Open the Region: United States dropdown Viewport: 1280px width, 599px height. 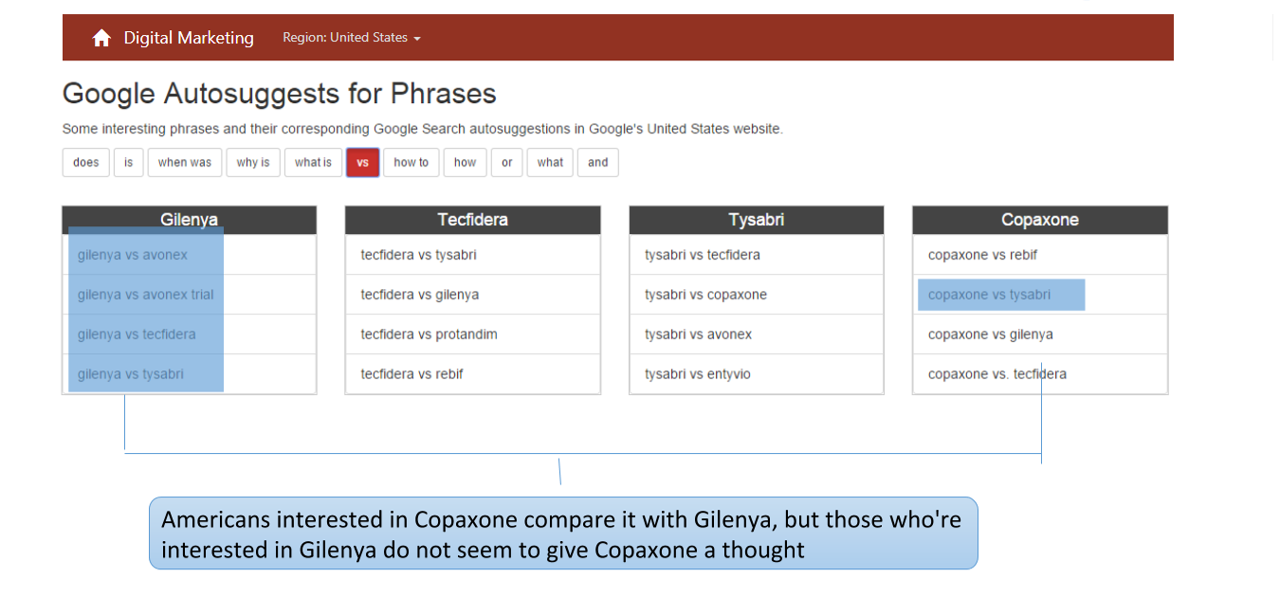[x=352, y=38]
